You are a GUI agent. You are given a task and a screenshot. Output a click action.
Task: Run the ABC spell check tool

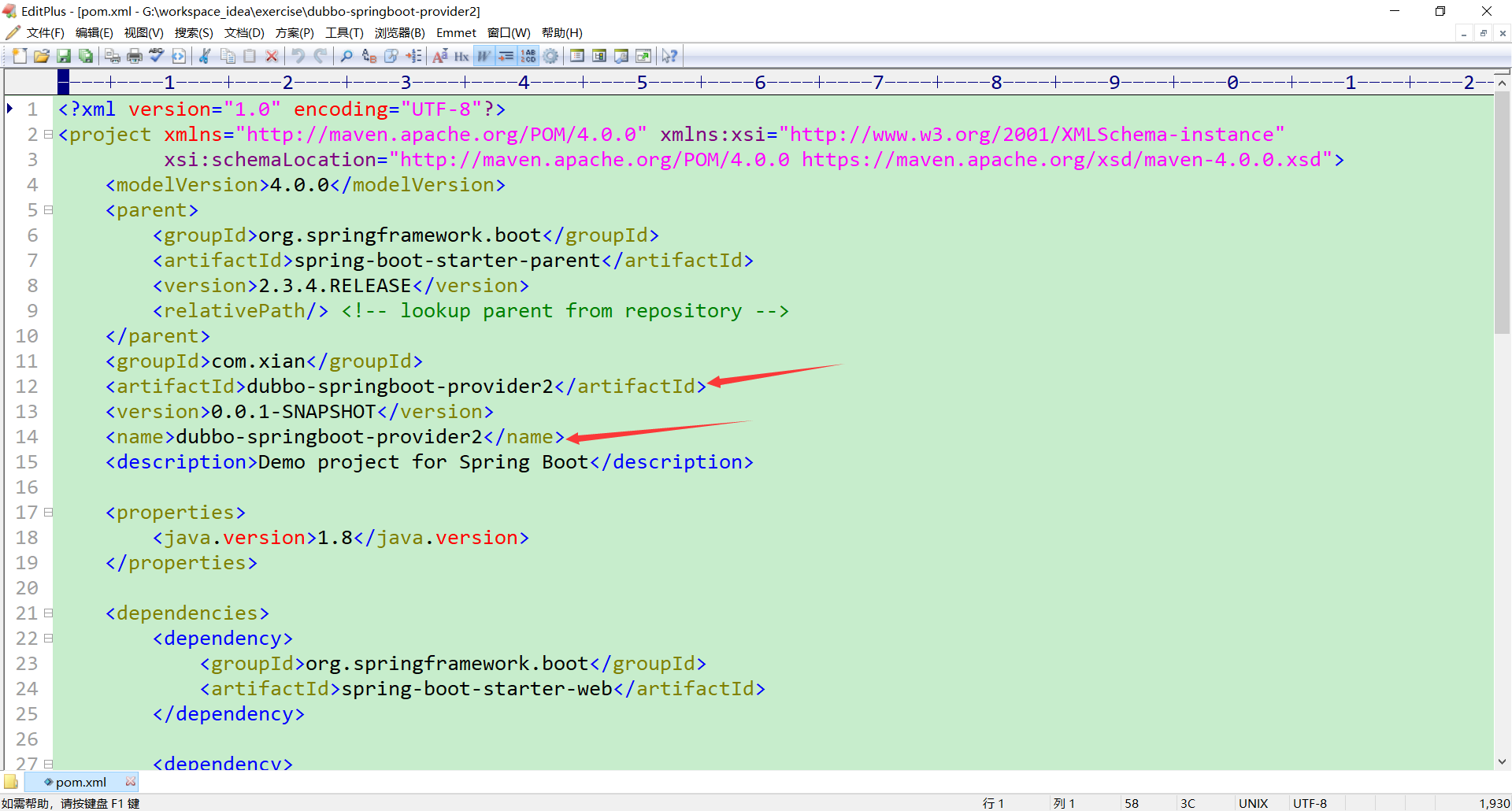[x=157, y=56]
